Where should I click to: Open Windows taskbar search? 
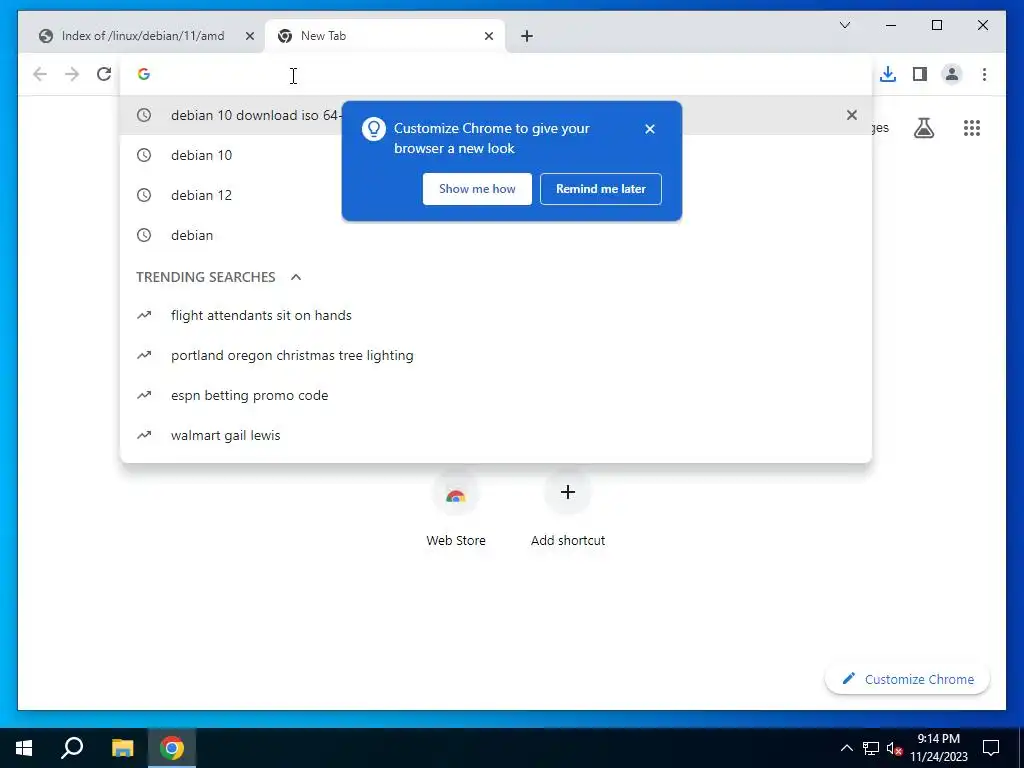click(72, 748)
